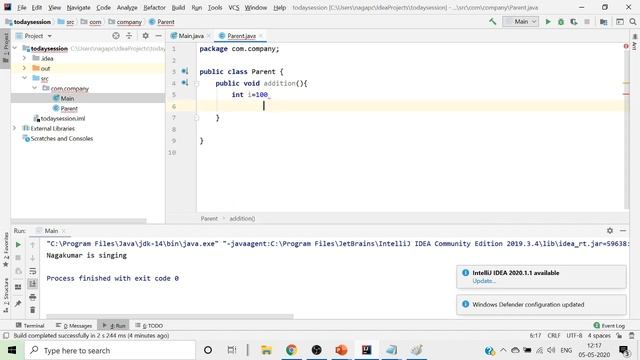
Task: Open PowerPoint from the taskbar
Action: coord(341,350)
